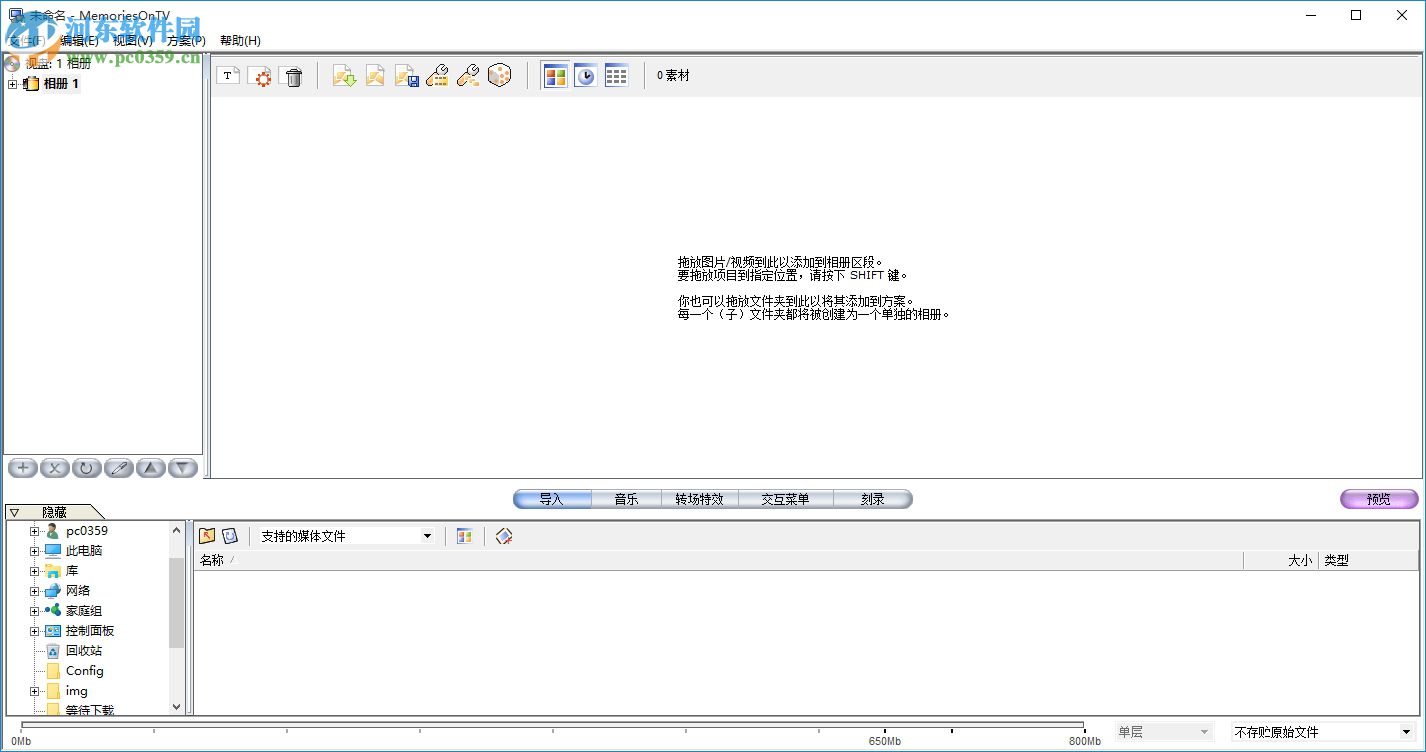Screen dimensions: 1426x752
Task: Click the picture icon with blue floppy disk
Action: click(406, 76)
